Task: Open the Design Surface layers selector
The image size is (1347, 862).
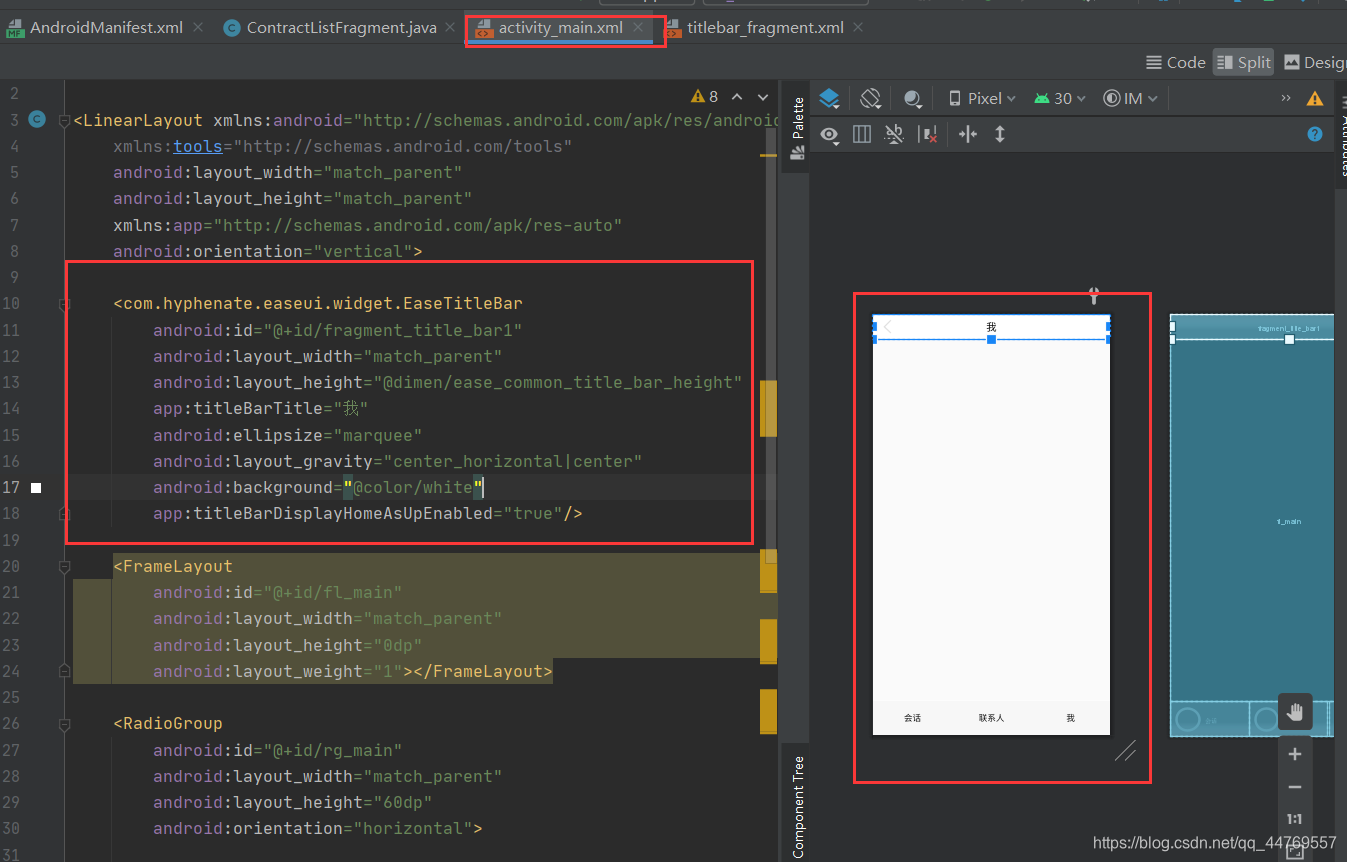Action: [x=829, y=98]
